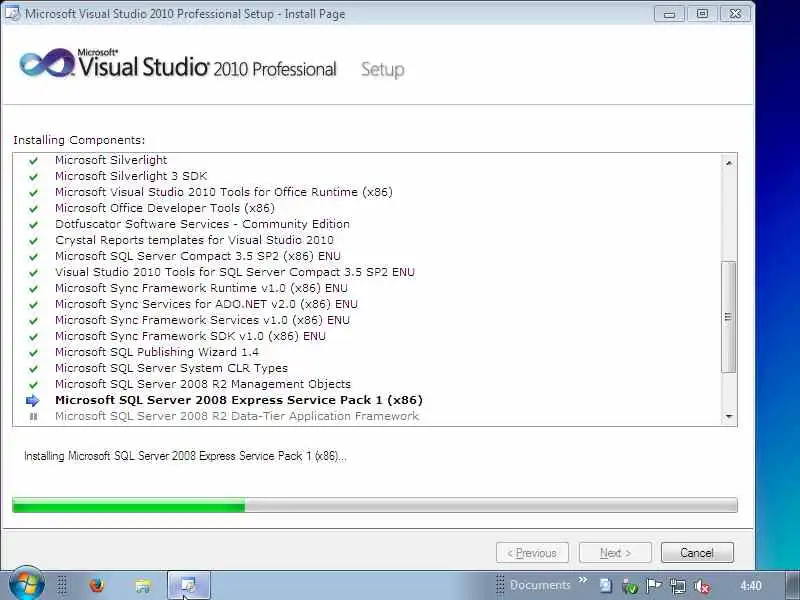Select 'Microsoft Sync Services for ADO.NET v2.0' row
The width and height of the screenshot is (800, 600).
tap(207, 304)
